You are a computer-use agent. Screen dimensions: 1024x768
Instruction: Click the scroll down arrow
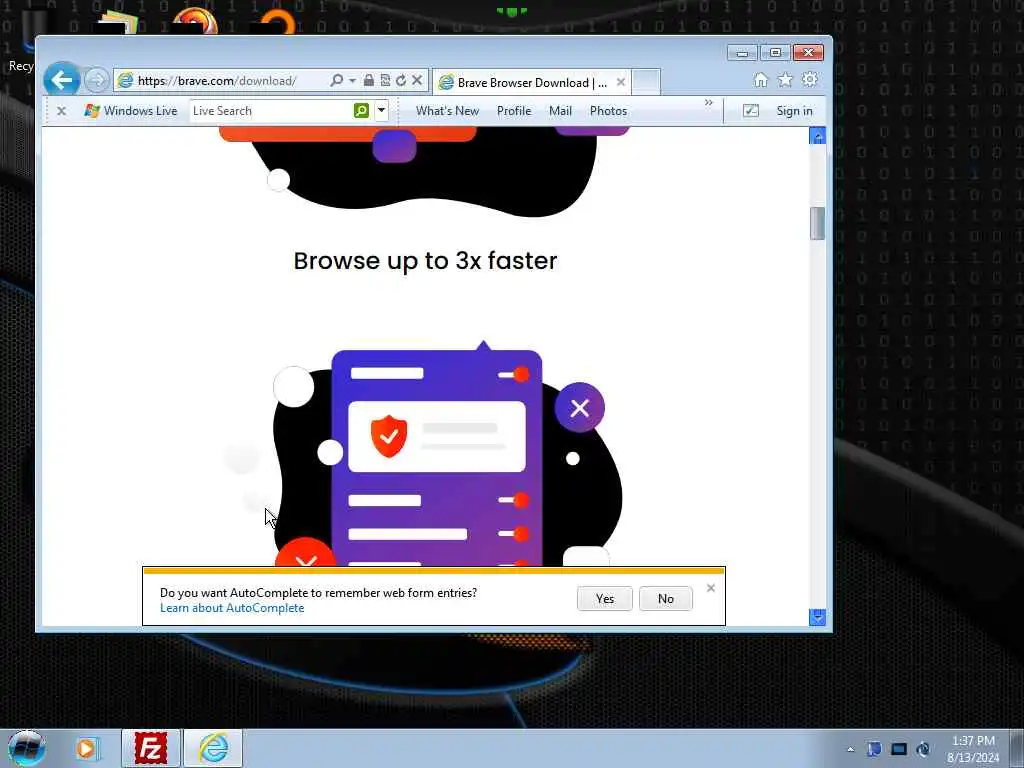[817, 617]
